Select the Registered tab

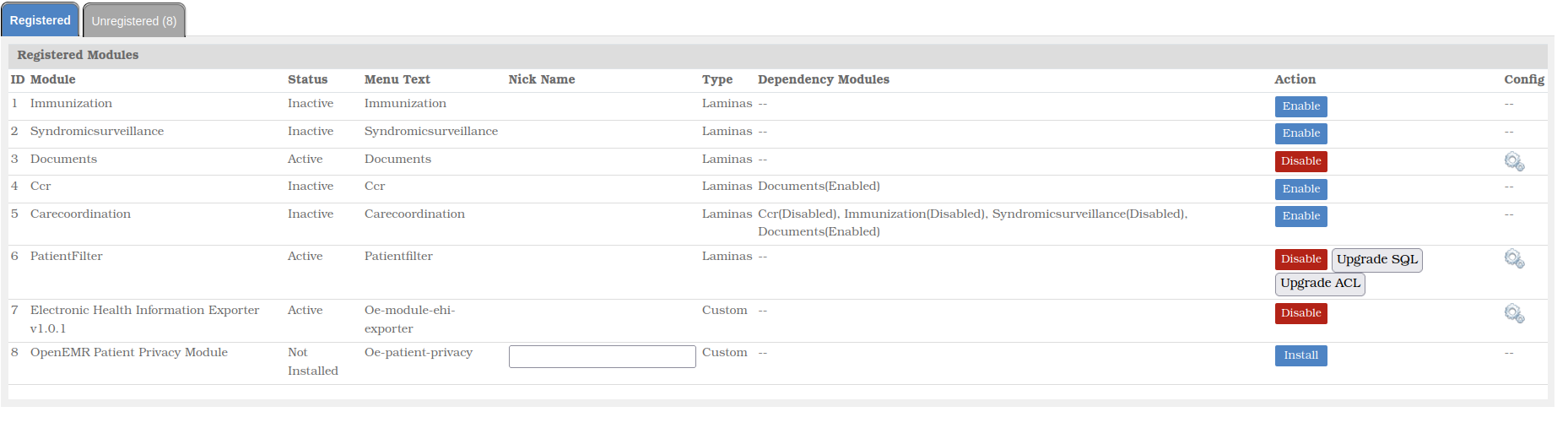click(x=41, y=20)
